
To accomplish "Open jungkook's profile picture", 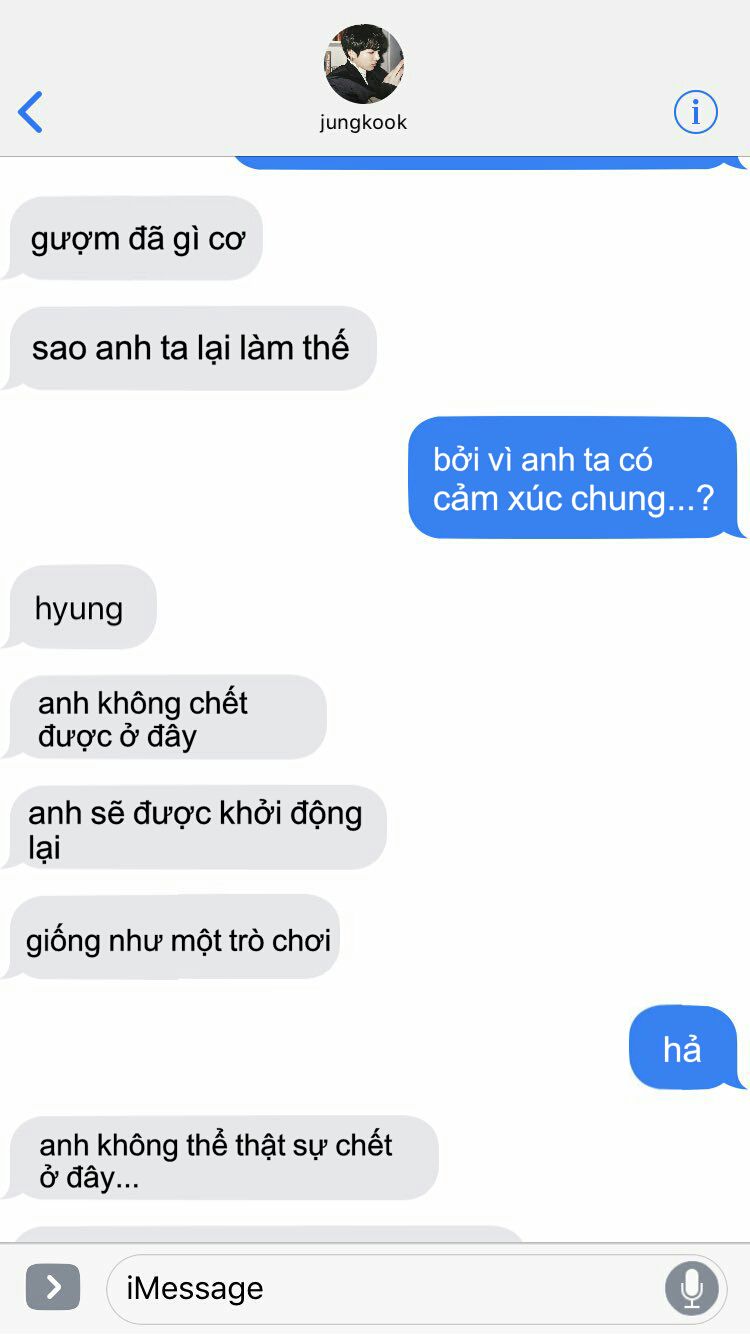I will point(364,64).
